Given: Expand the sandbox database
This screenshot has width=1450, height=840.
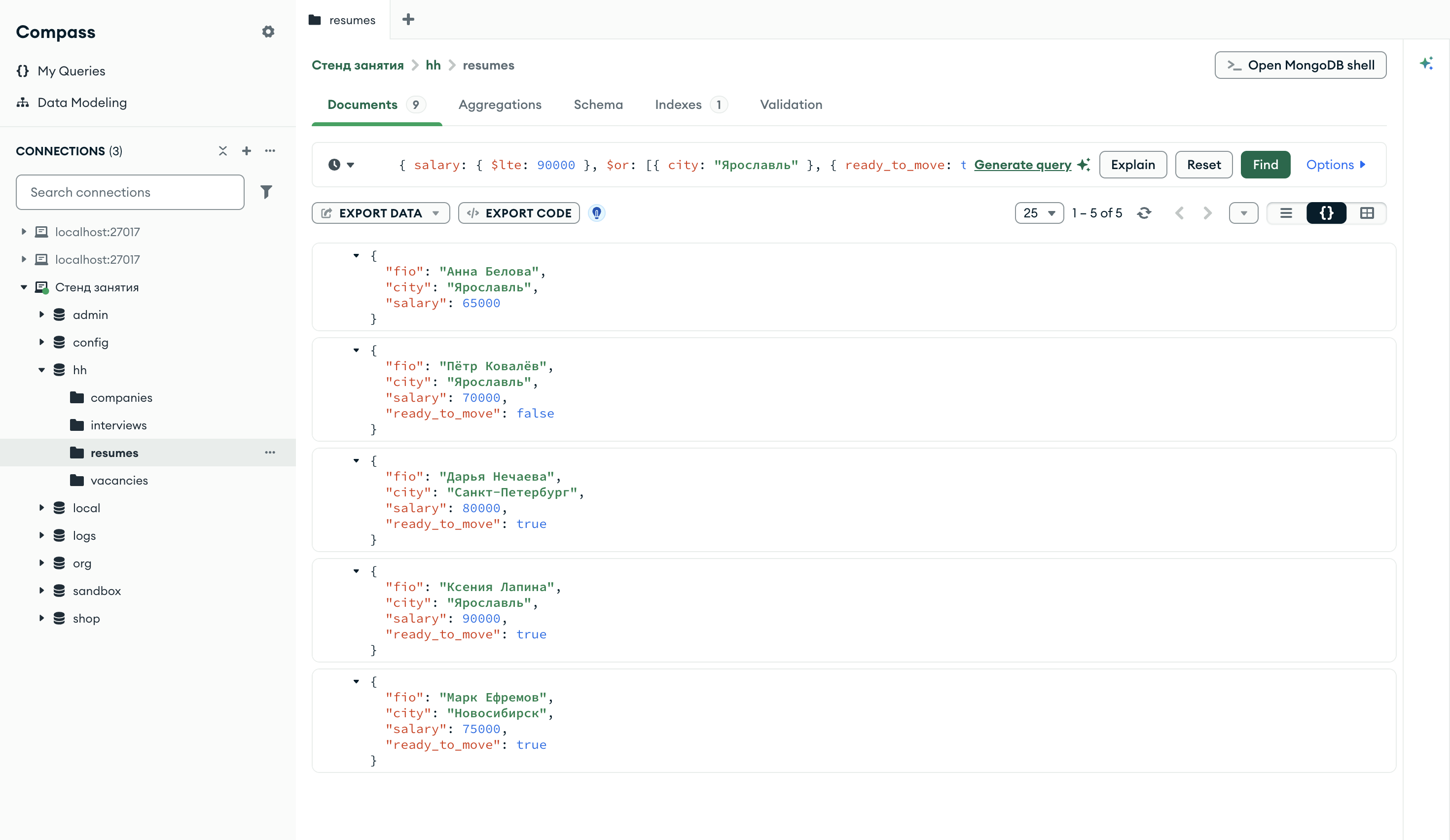Looking at the screenshot, I should pos(41,591).
